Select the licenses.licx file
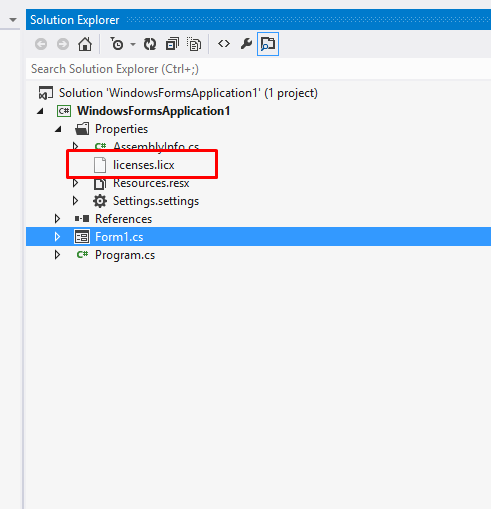The height and width of the screenshot is (509, 491). pos(144,165)
